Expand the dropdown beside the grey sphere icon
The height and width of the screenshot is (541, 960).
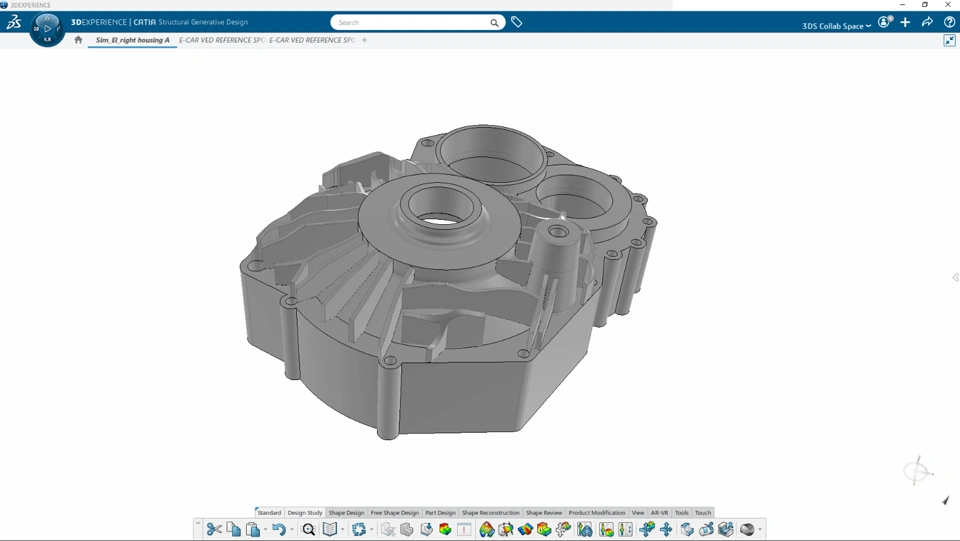(x=760, y=530)
